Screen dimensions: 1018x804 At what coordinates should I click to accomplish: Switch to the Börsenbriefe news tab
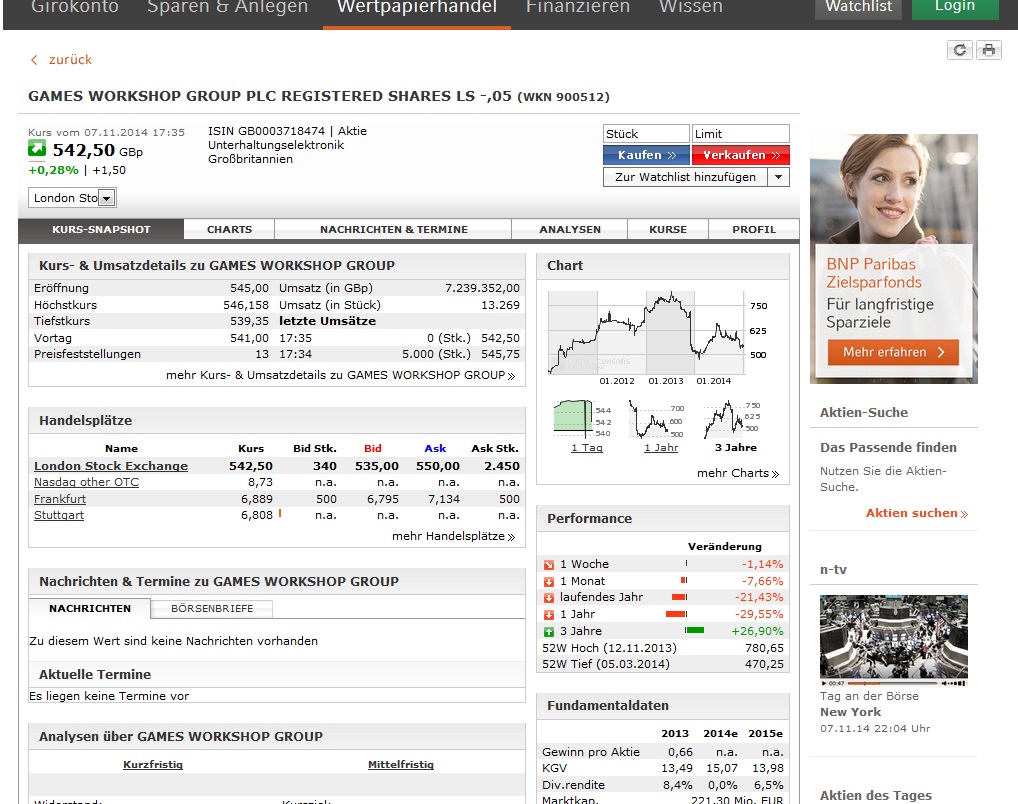tap(212, 609)
